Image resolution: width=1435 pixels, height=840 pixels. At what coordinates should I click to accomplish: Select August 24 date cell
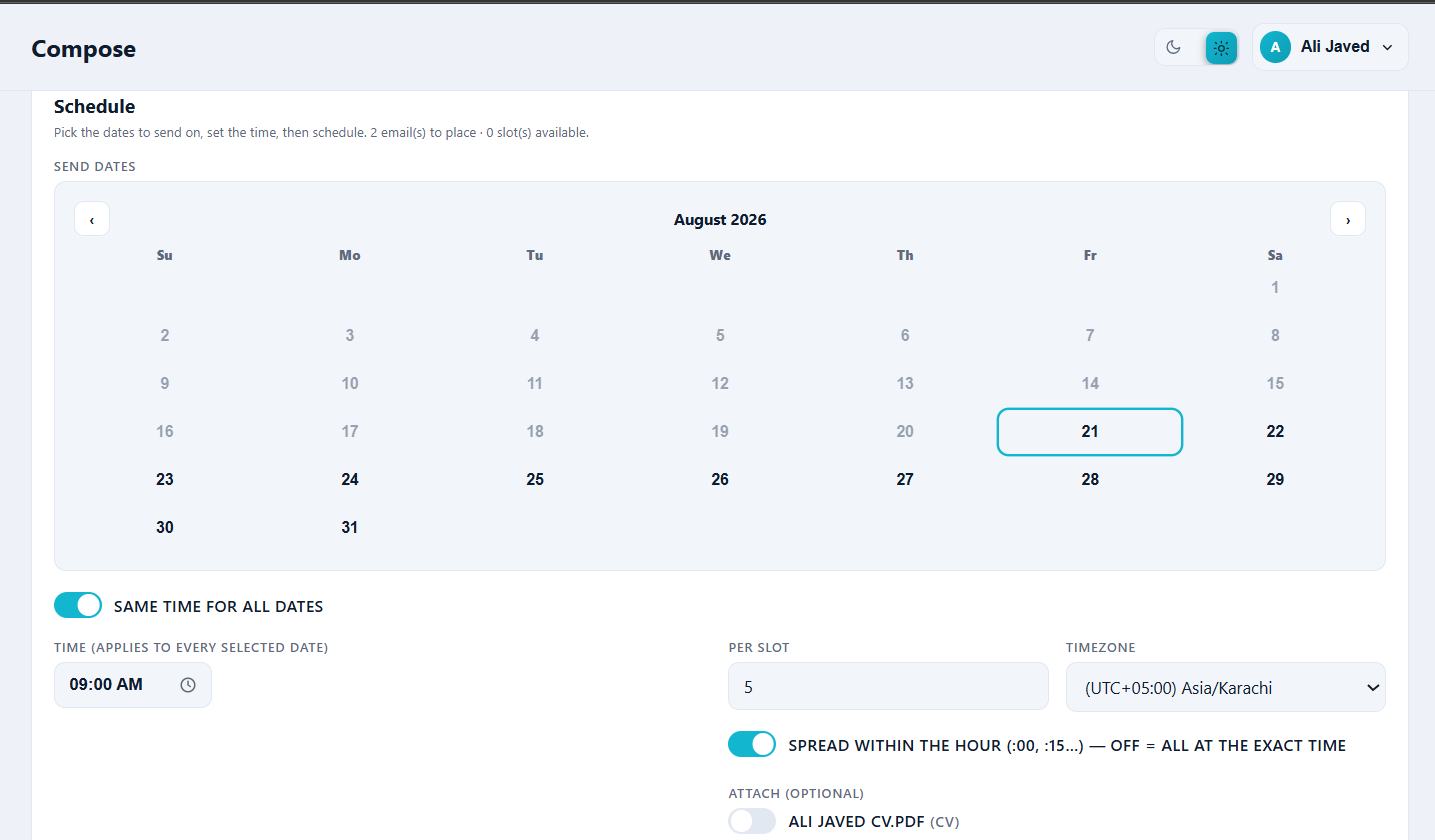pos(349,480)
